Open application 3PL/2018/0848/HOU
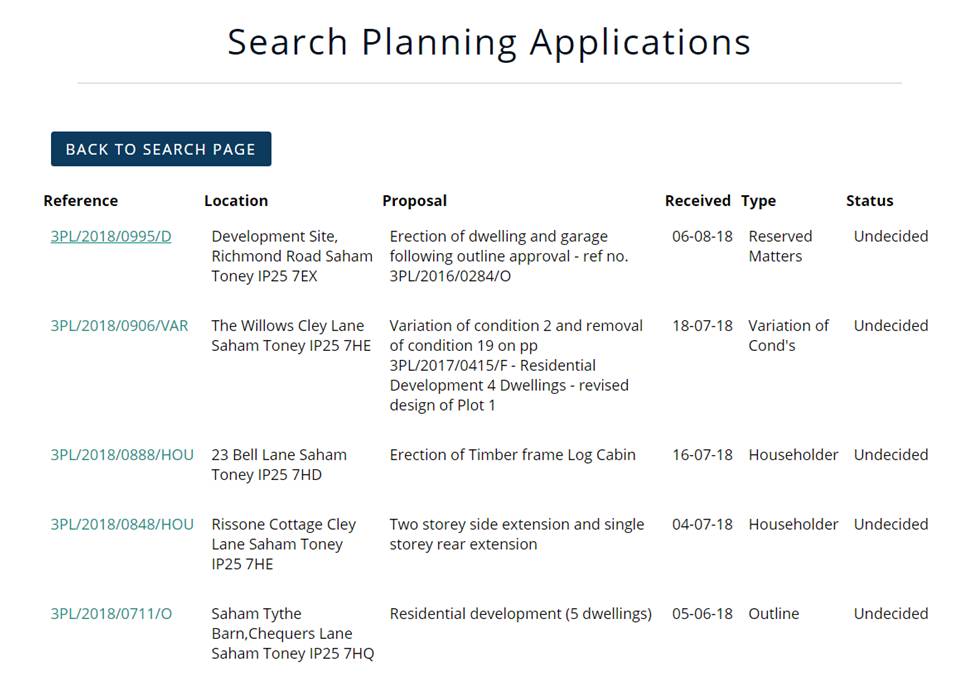This screenshot has width=968, height=681. 122,525
